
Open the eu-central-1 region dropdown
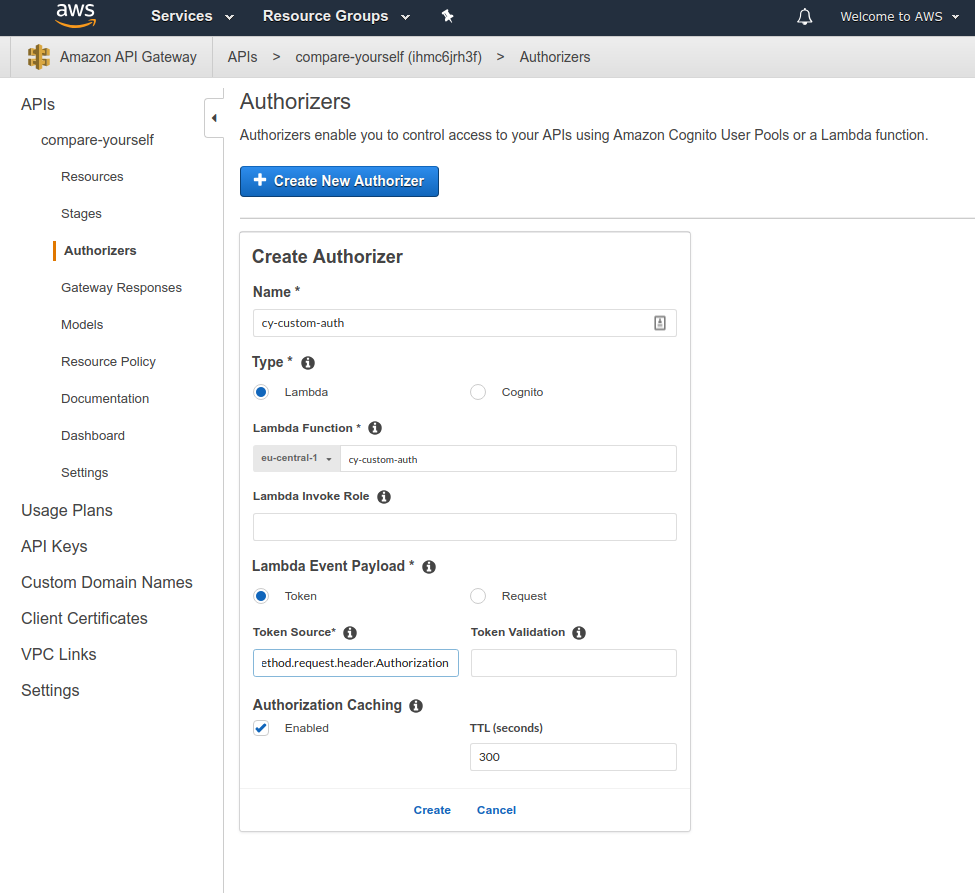(x=297, y=458)
